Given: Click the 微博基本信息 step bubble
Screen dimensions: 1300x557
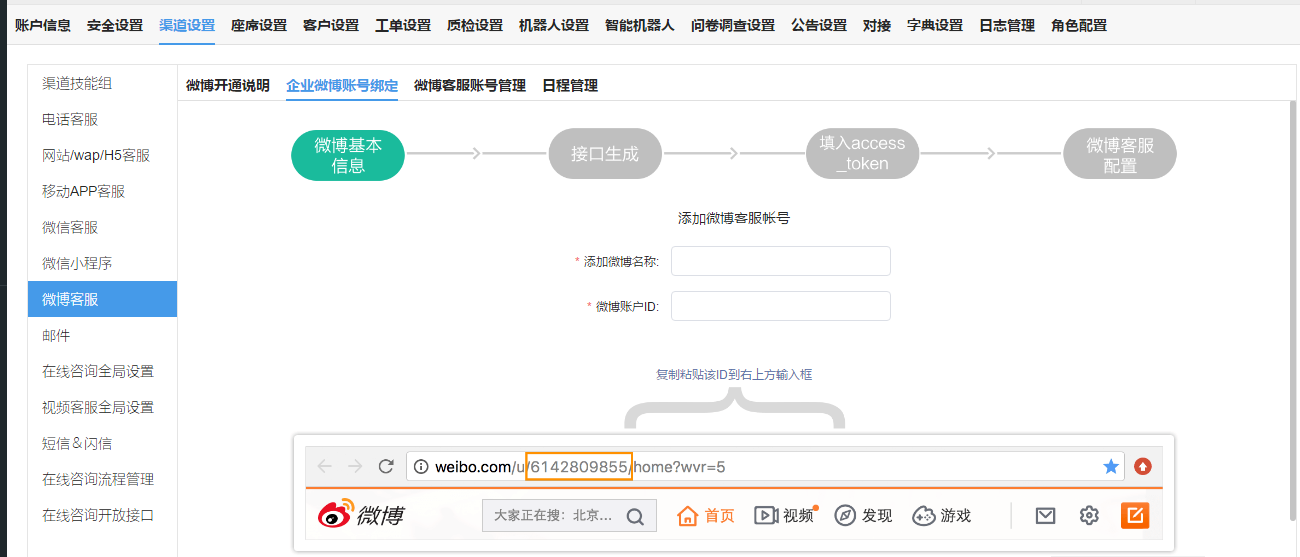Looking at the screenshot, I should (x=348, y=155).
